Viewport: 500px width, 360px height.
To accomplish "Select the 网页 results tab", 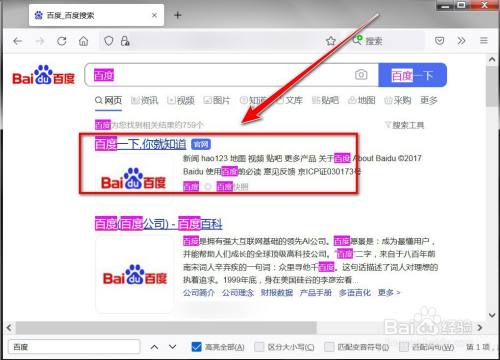I will click(108, 100).
